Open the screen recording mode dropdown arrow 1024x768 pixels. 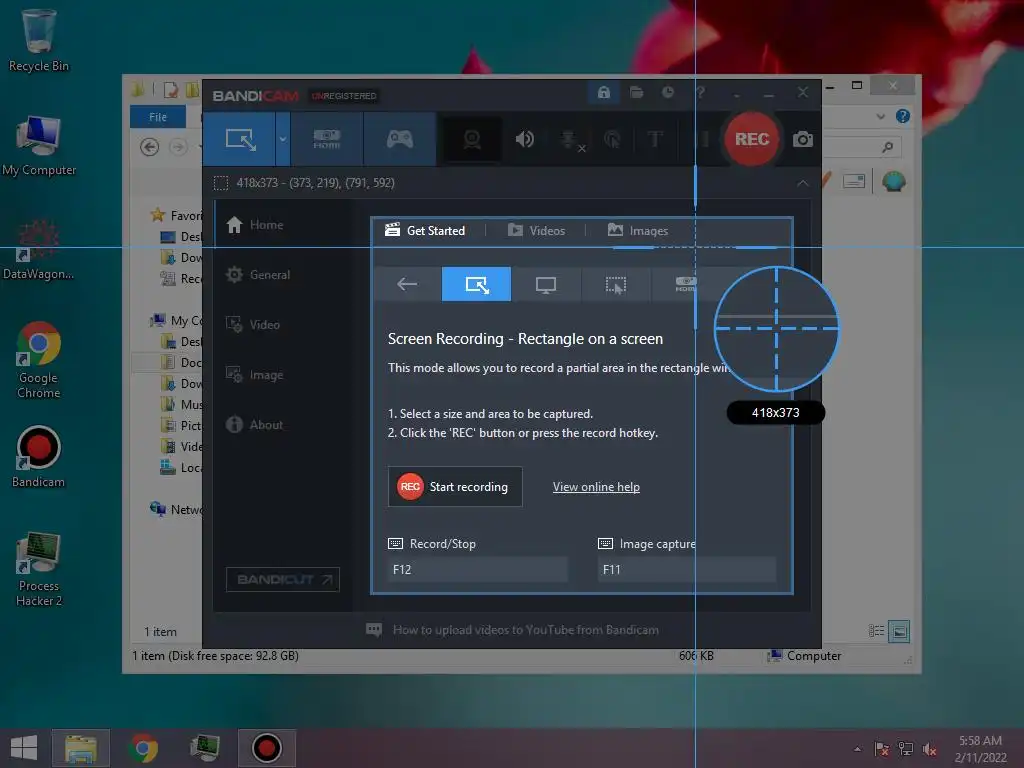pyautogui.click(x=283, y=139)
